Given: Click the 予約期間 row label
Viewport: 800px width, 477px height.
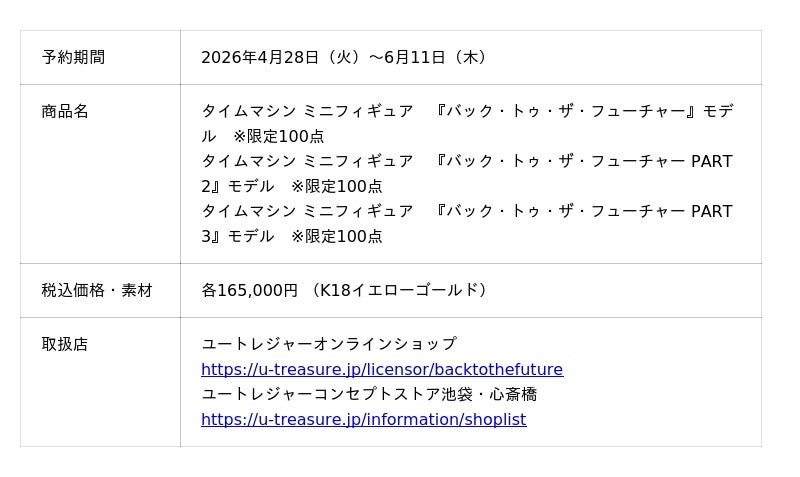Looking at the screenshot, I should point(73,57).
